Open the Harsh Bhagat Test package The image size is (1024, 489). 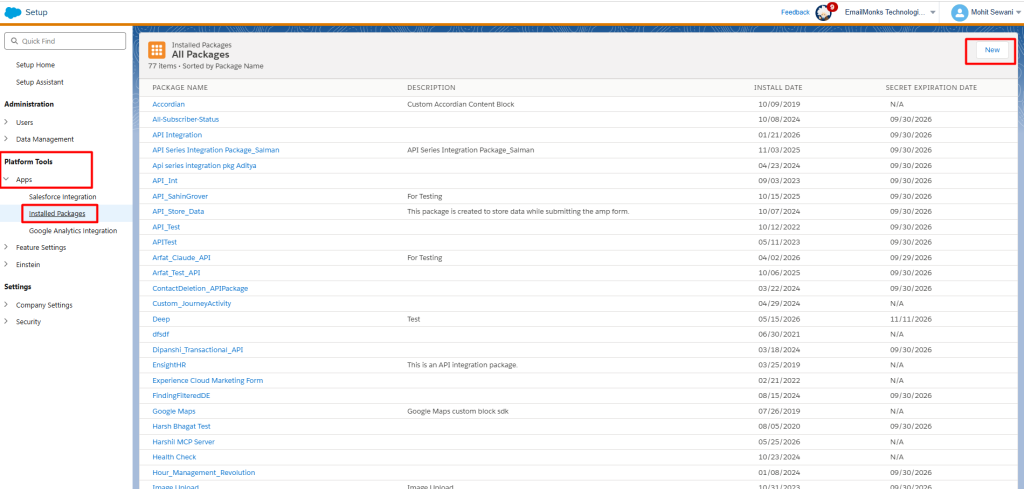(182, 426)
